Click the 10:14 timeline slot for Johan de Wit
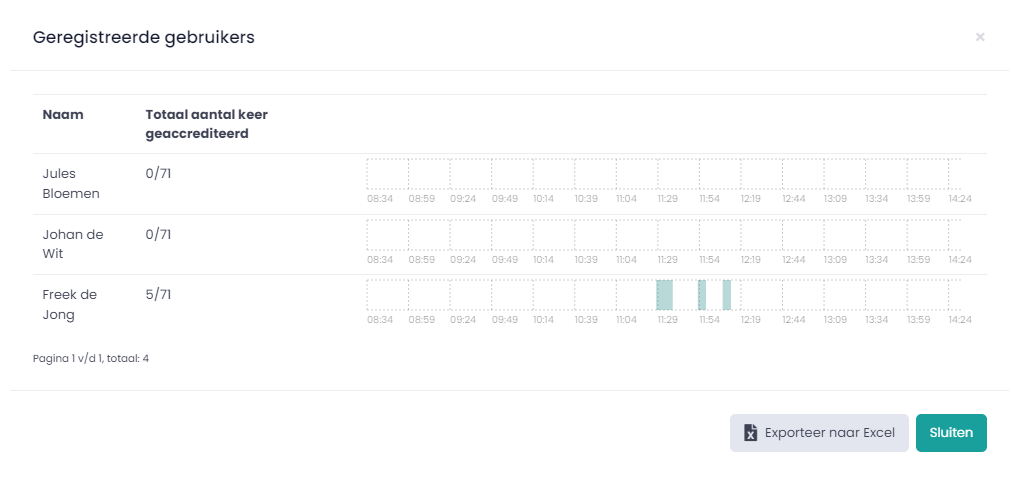Image resolution: width=1015 pixels, height=484 pixels. (553, 235)
